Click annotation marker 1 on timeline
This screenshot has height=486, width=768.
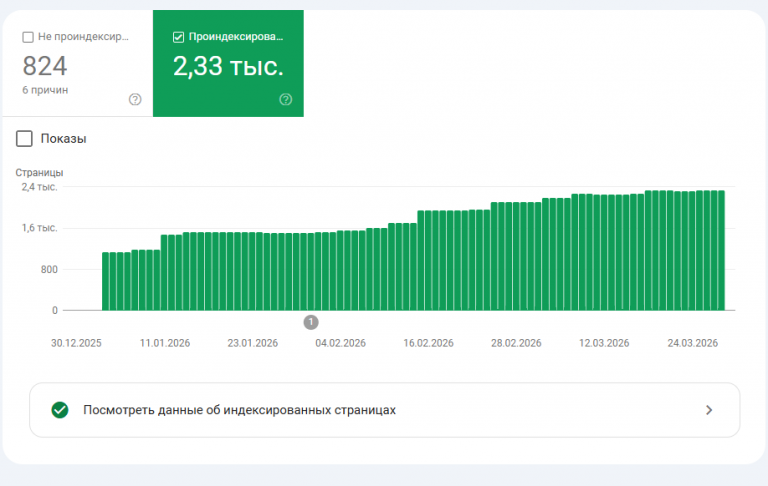click(311, 322)
